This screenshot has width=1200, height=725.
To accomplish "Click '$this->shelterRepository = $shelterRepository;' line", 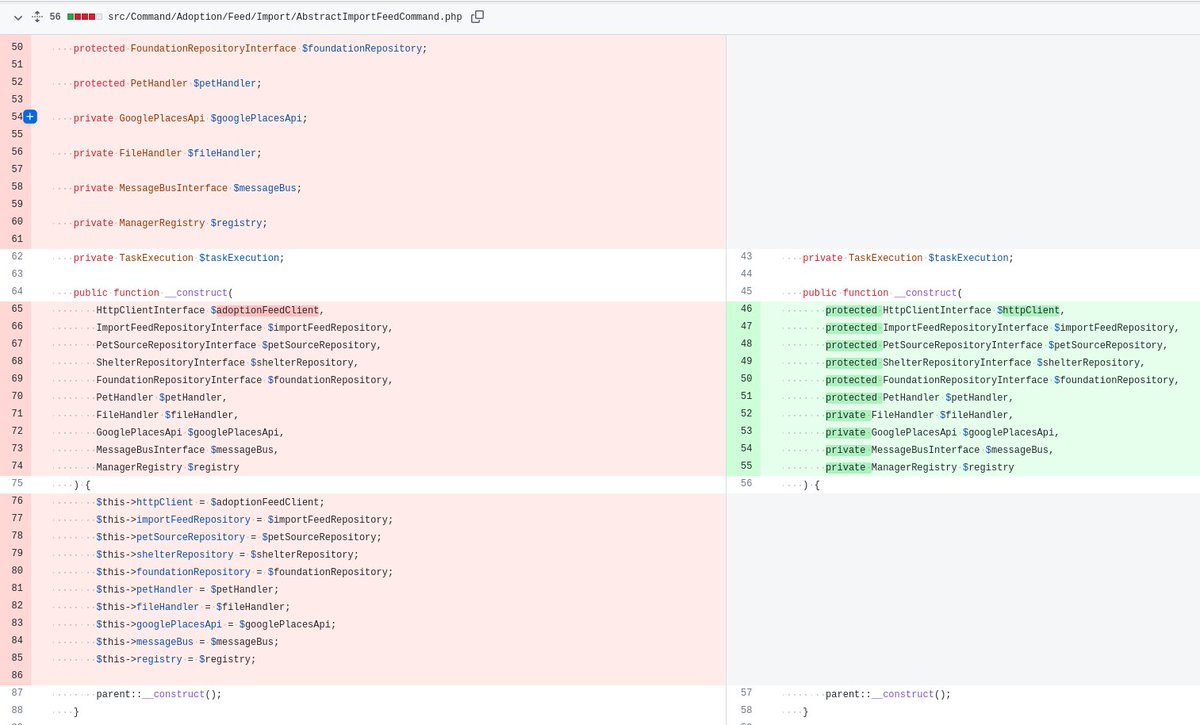I will 227,554.
